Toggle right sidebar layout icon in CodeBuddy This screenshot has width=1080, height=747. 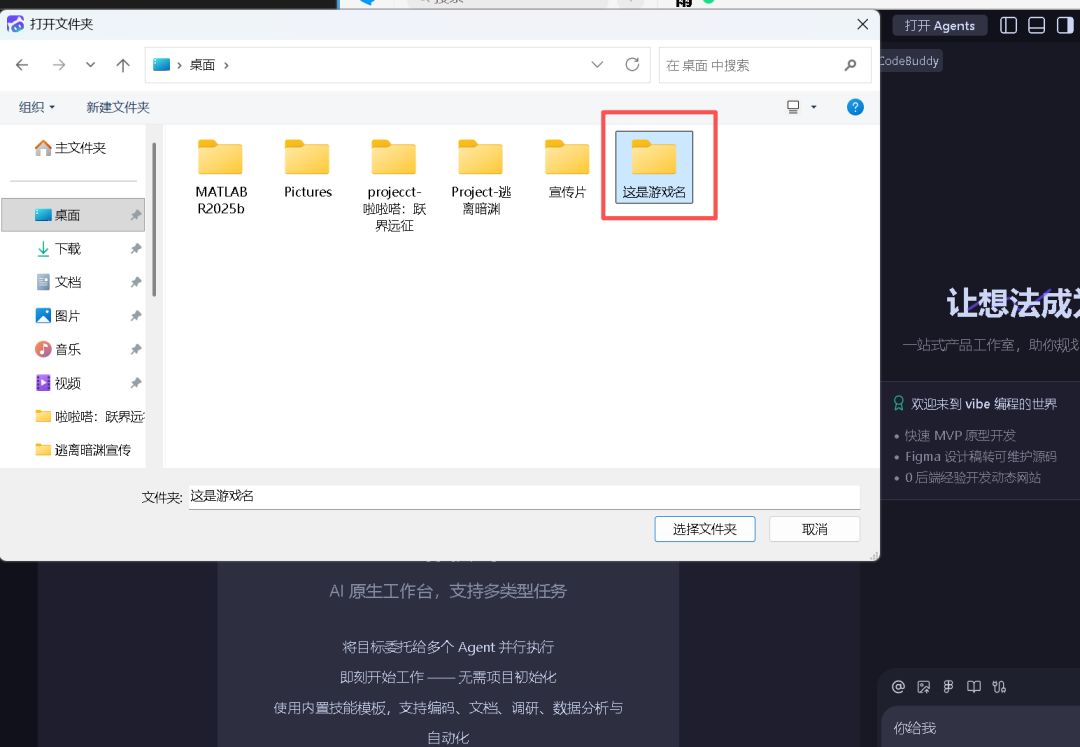pos(1065,25)
